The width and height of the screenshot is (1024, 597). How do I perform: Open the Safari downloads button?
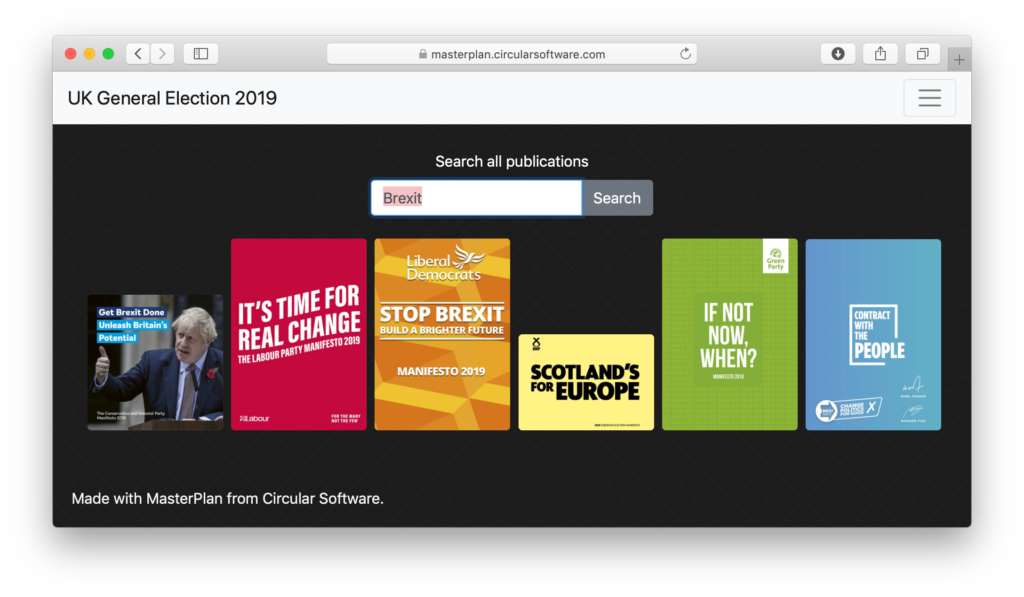coord(838,54)
